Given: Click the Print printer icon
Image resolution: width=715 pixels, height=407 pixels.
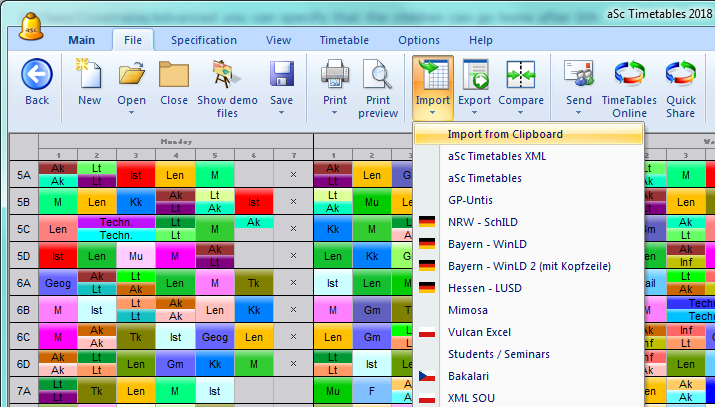Looking at the screenshot, I should pyautogui.click(x=335, y=74).
